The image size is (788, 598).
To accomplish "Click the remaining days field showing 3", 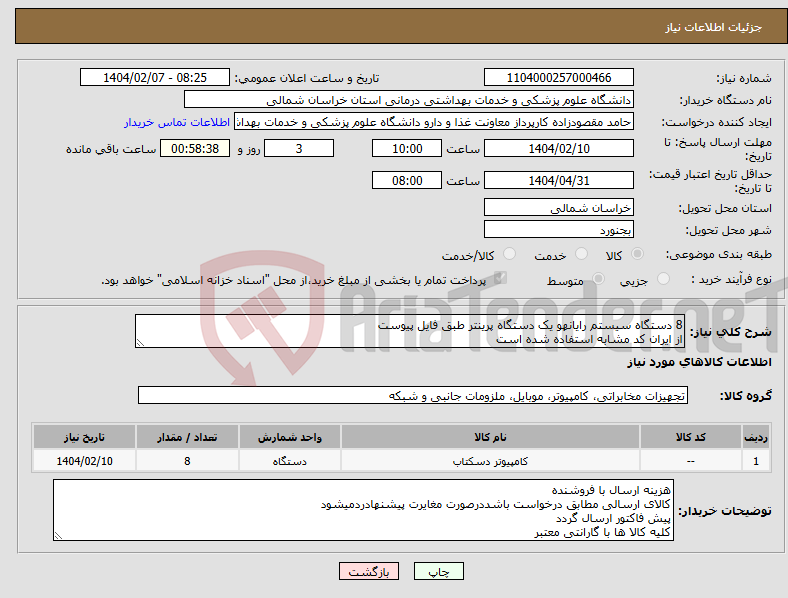I will [x=299, y=148].
